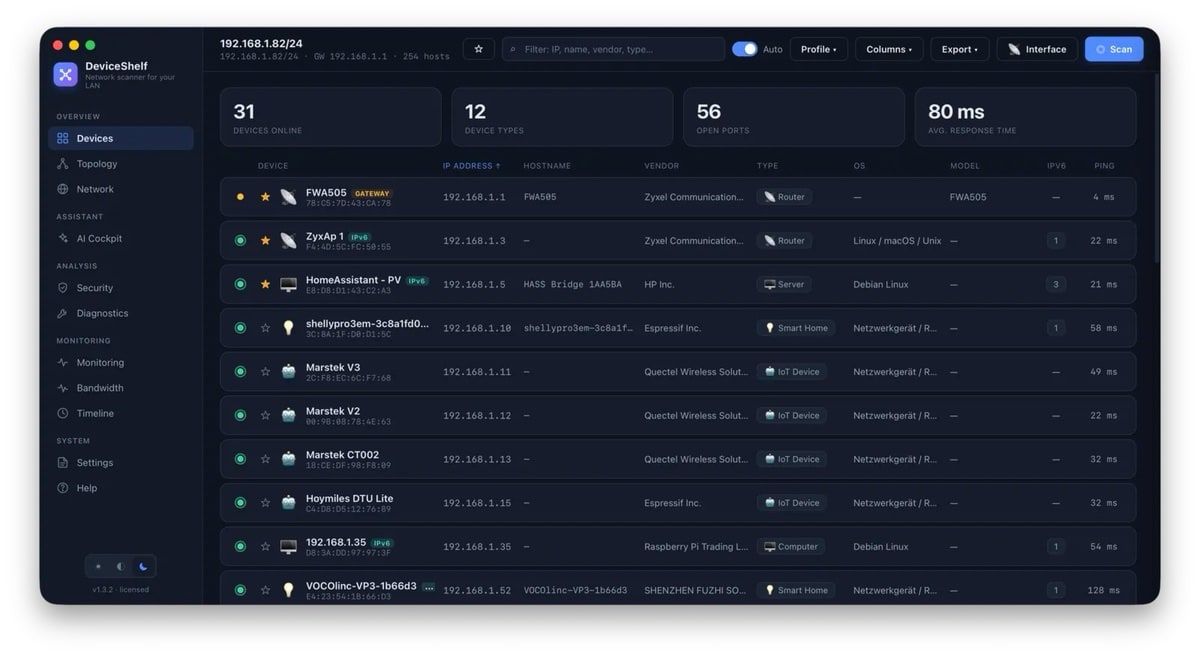The image size is (1200, 657).
Task: Click the filter search field
Action: pos(613,49)
